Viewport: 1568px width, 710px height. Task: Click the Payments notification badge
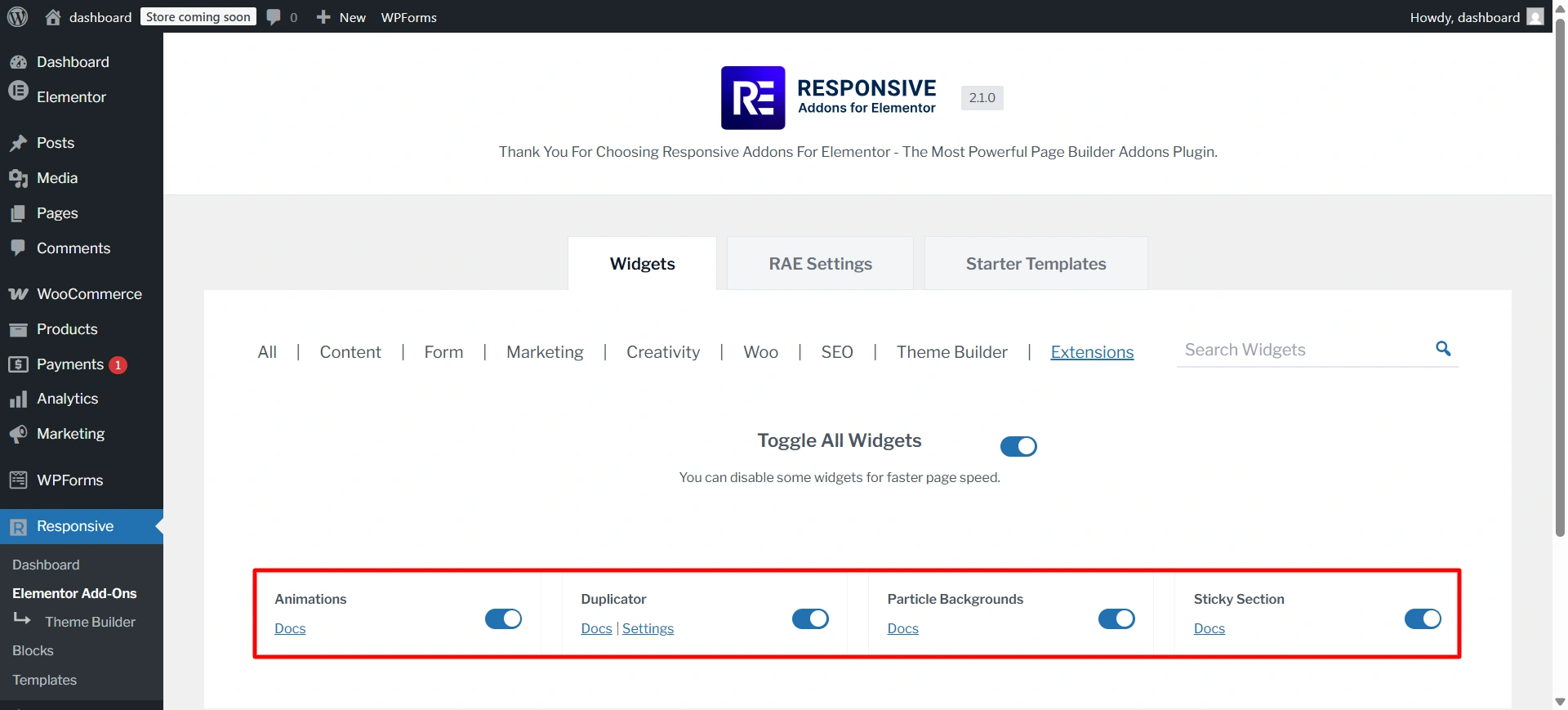tap(118, 365)
